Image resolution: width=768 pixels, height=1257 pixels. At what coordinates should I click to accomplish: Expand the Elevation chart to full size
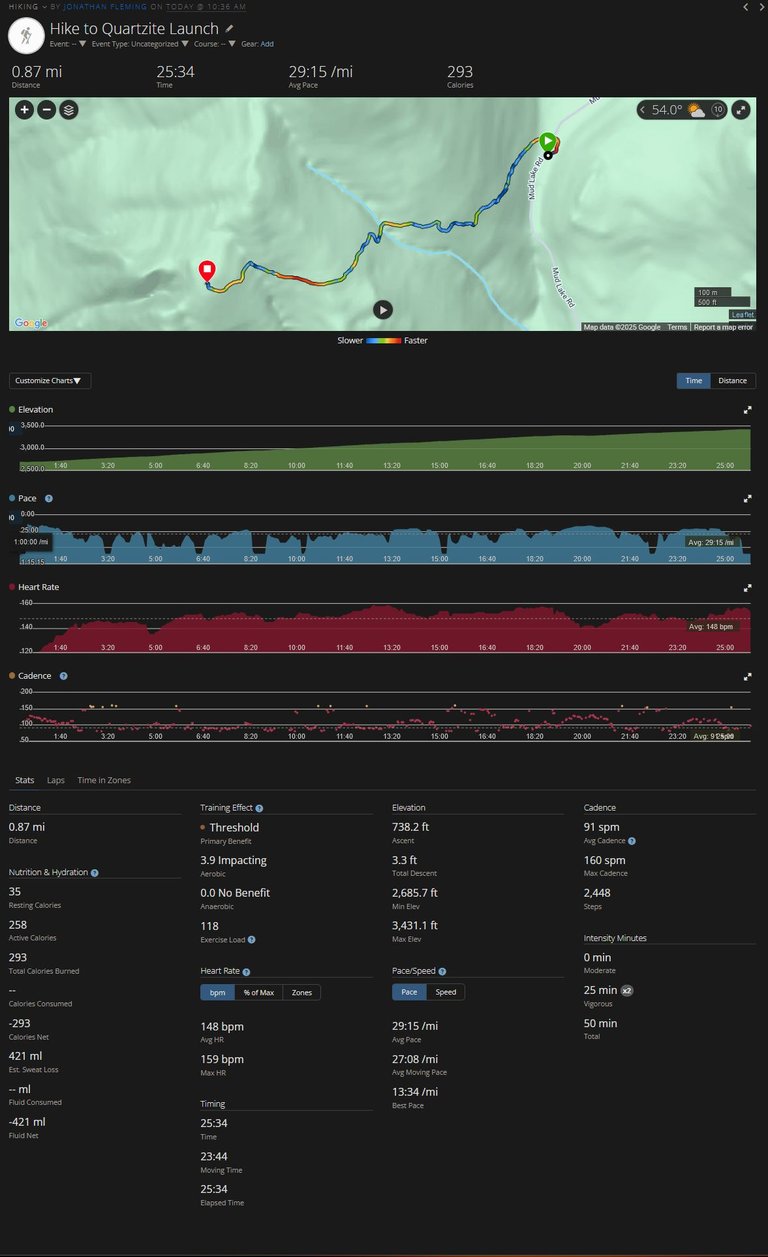[747, 410]
